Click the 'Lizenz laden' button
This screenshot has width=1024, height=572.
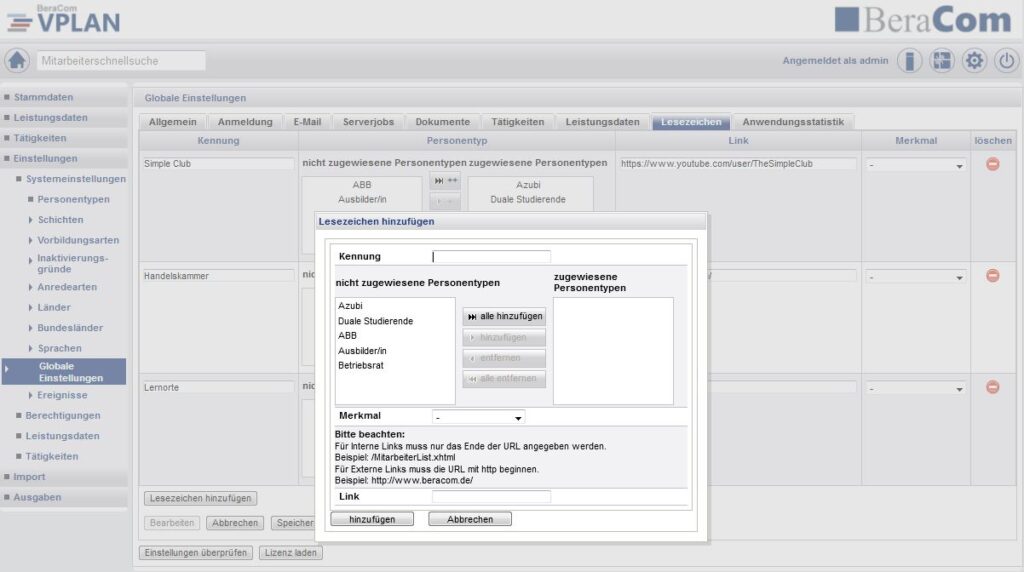291,552
